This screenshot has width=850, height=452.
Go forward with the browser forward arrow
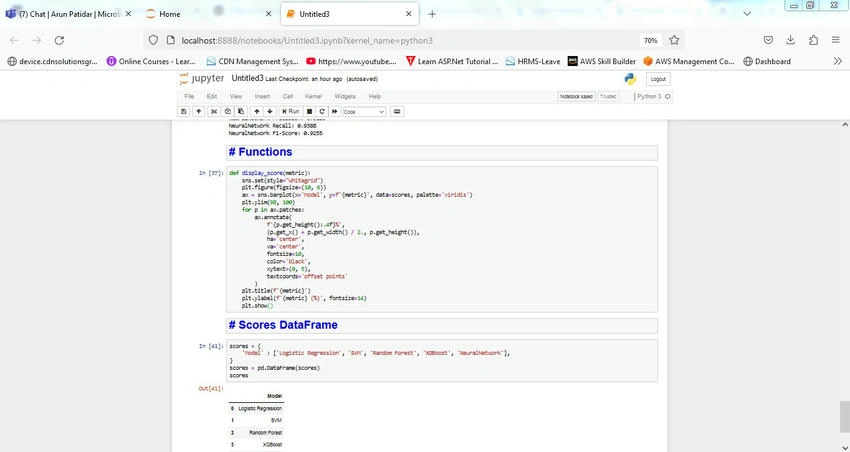[37, 40]
